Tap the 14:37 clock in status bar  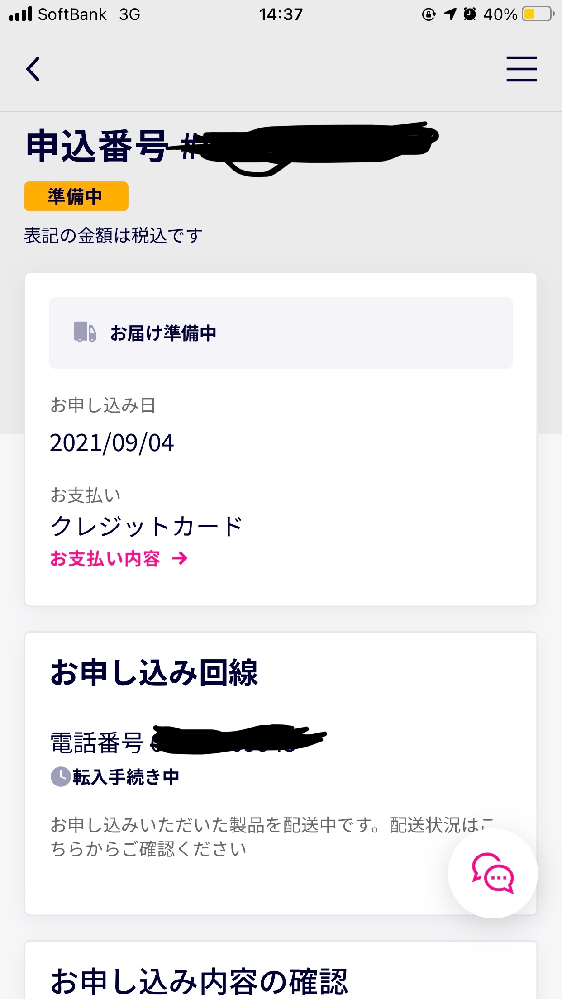point(280,14)
